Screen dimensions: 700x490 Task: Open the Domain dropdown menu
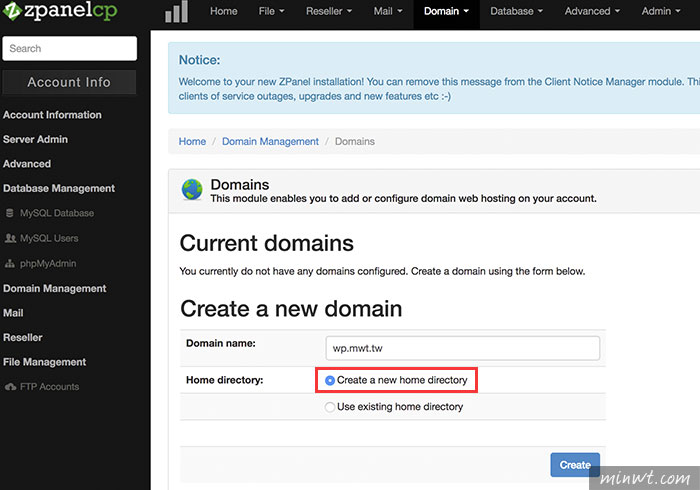pos(446,11)
